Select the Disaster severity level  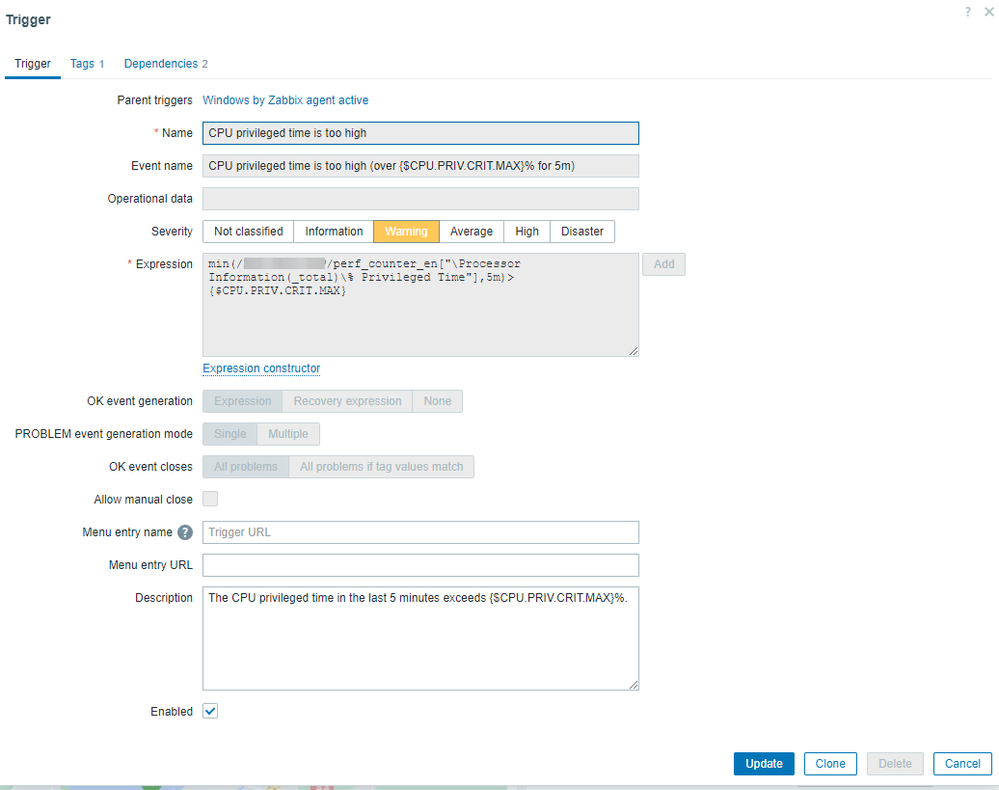[x=582, y=231]
